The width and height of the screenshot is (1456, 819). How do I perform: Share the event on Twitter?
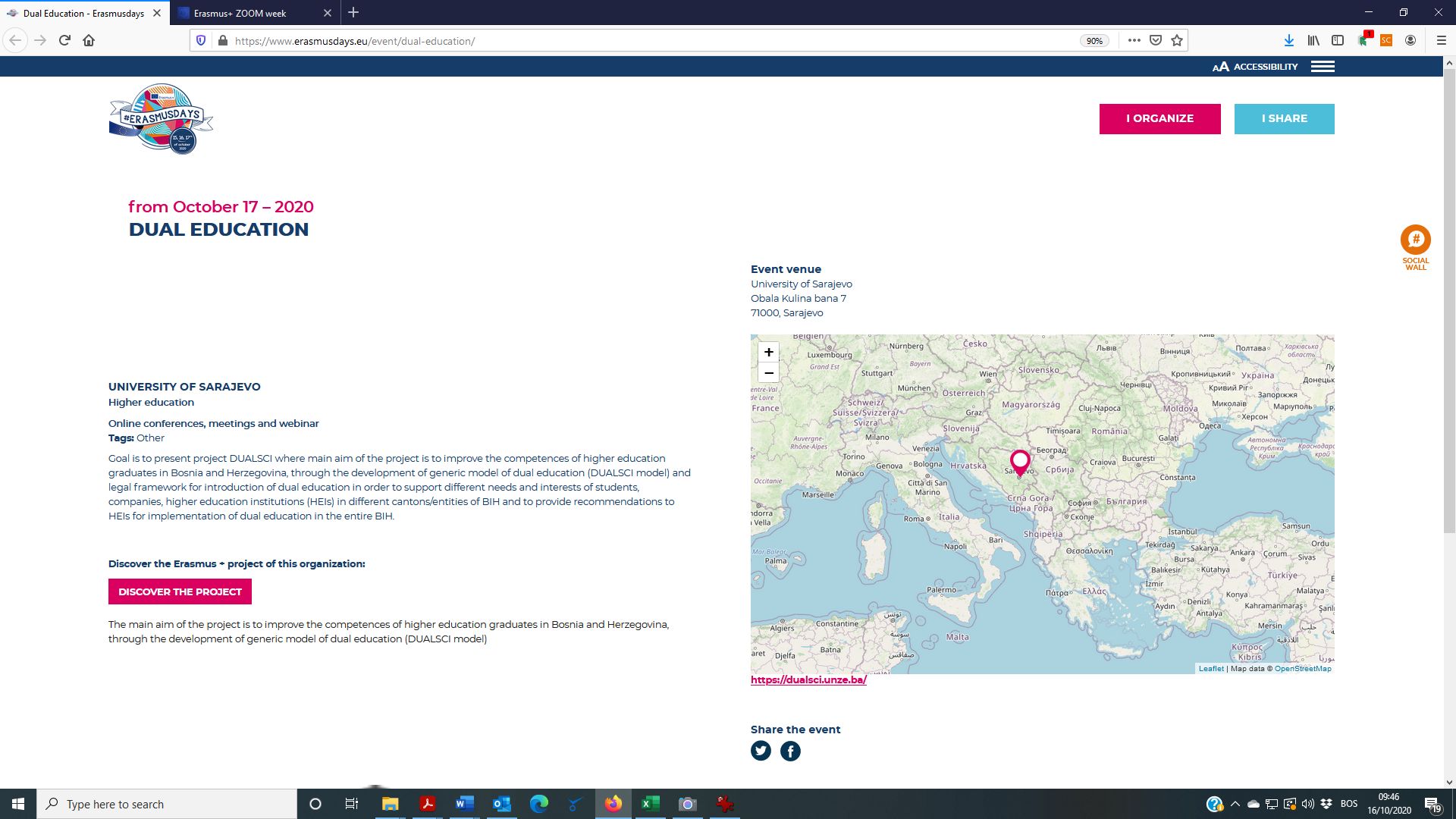pos(761,751)
